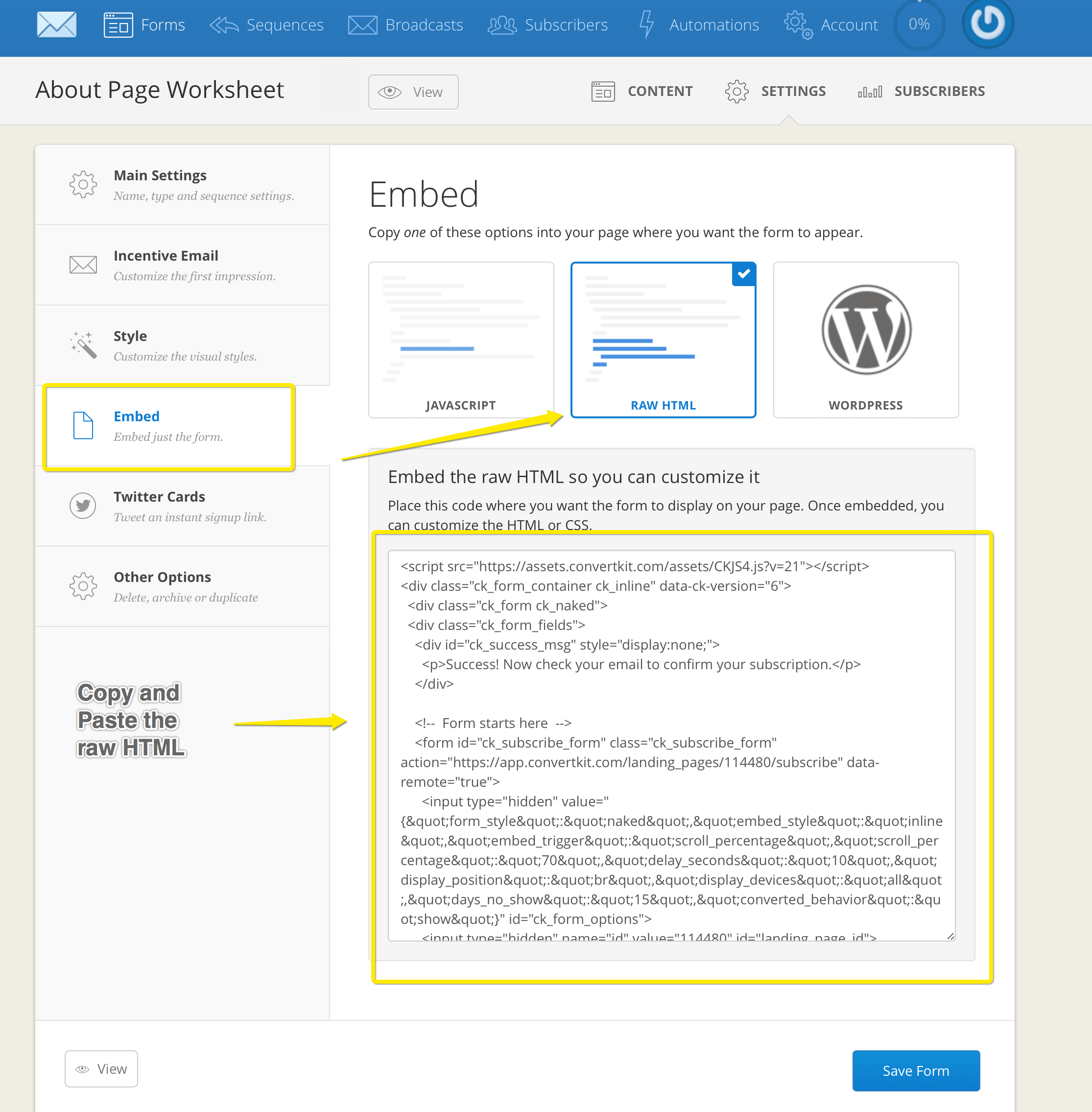Viewport: 1092px width, 1112px height.
Task: Click the blue power icon
Action: click(x=988, y=23)
